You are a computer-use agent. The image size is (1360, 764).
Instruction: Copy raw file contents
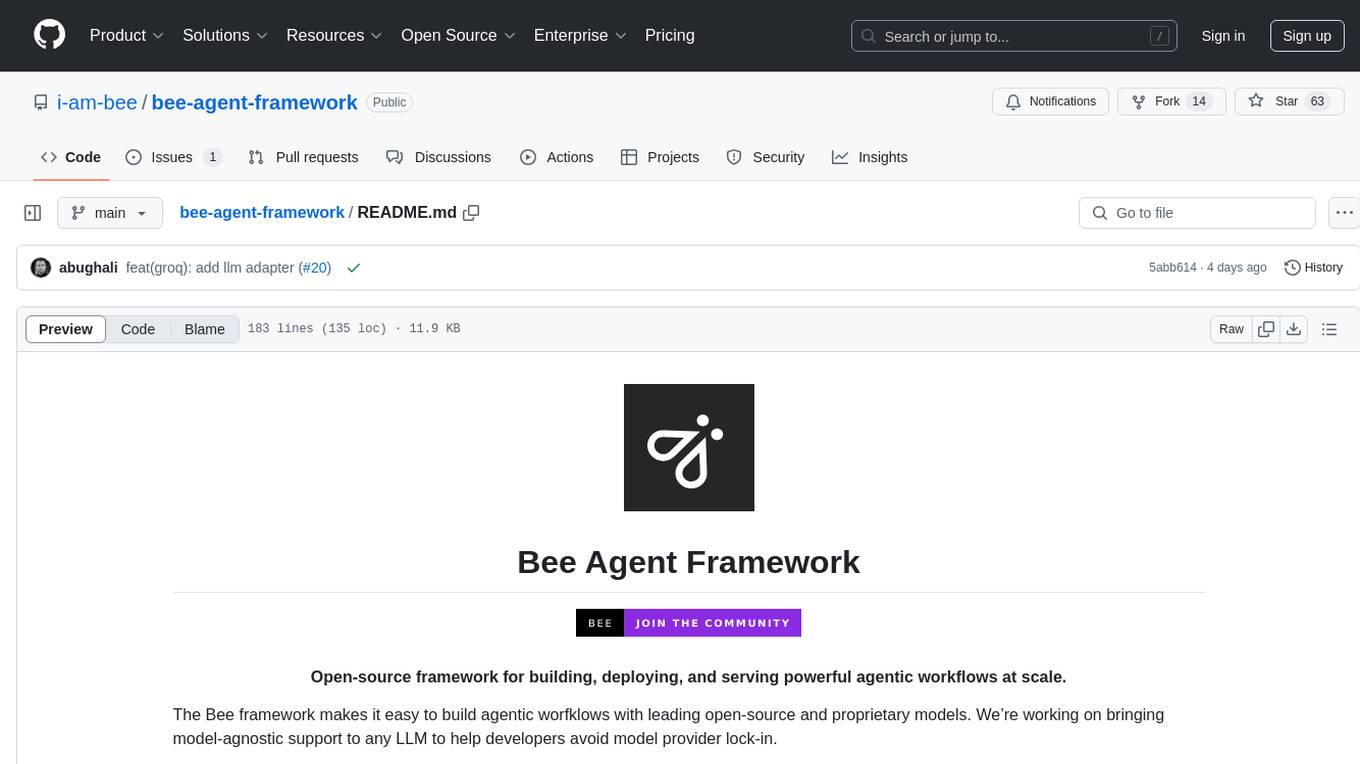tap(1266, 329)
